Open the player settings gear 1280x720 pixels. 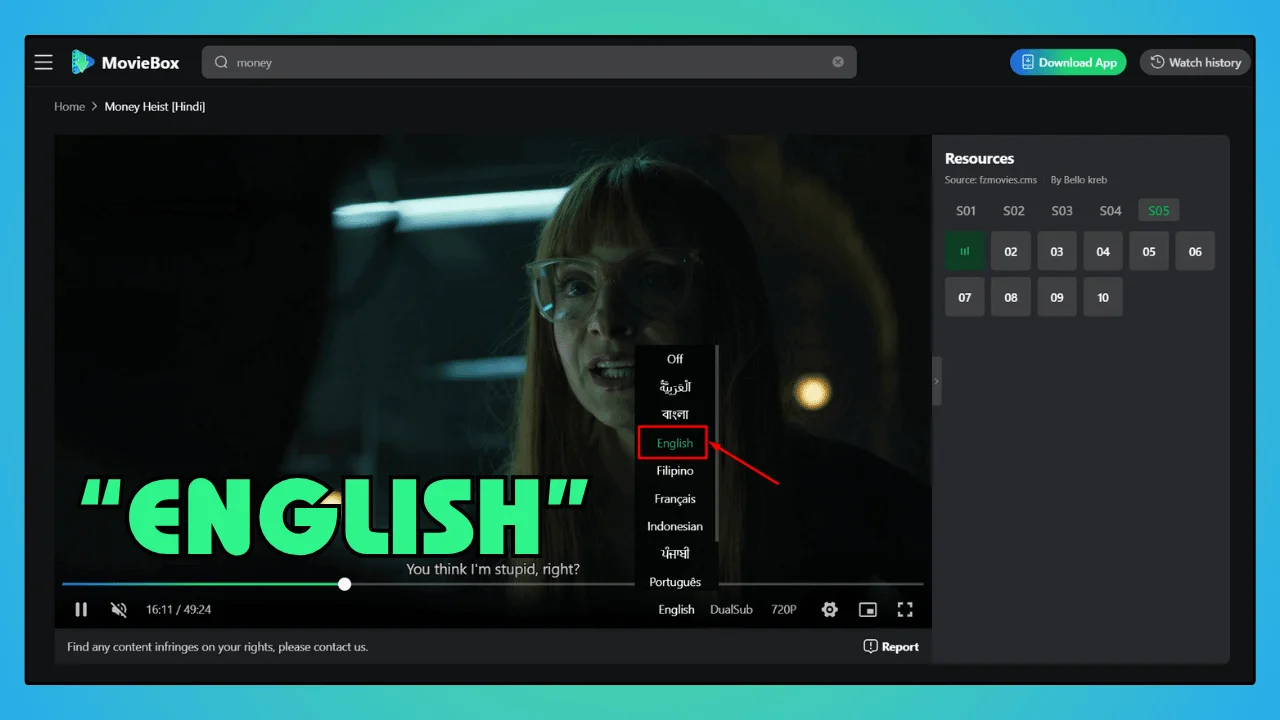click(829, 609)
